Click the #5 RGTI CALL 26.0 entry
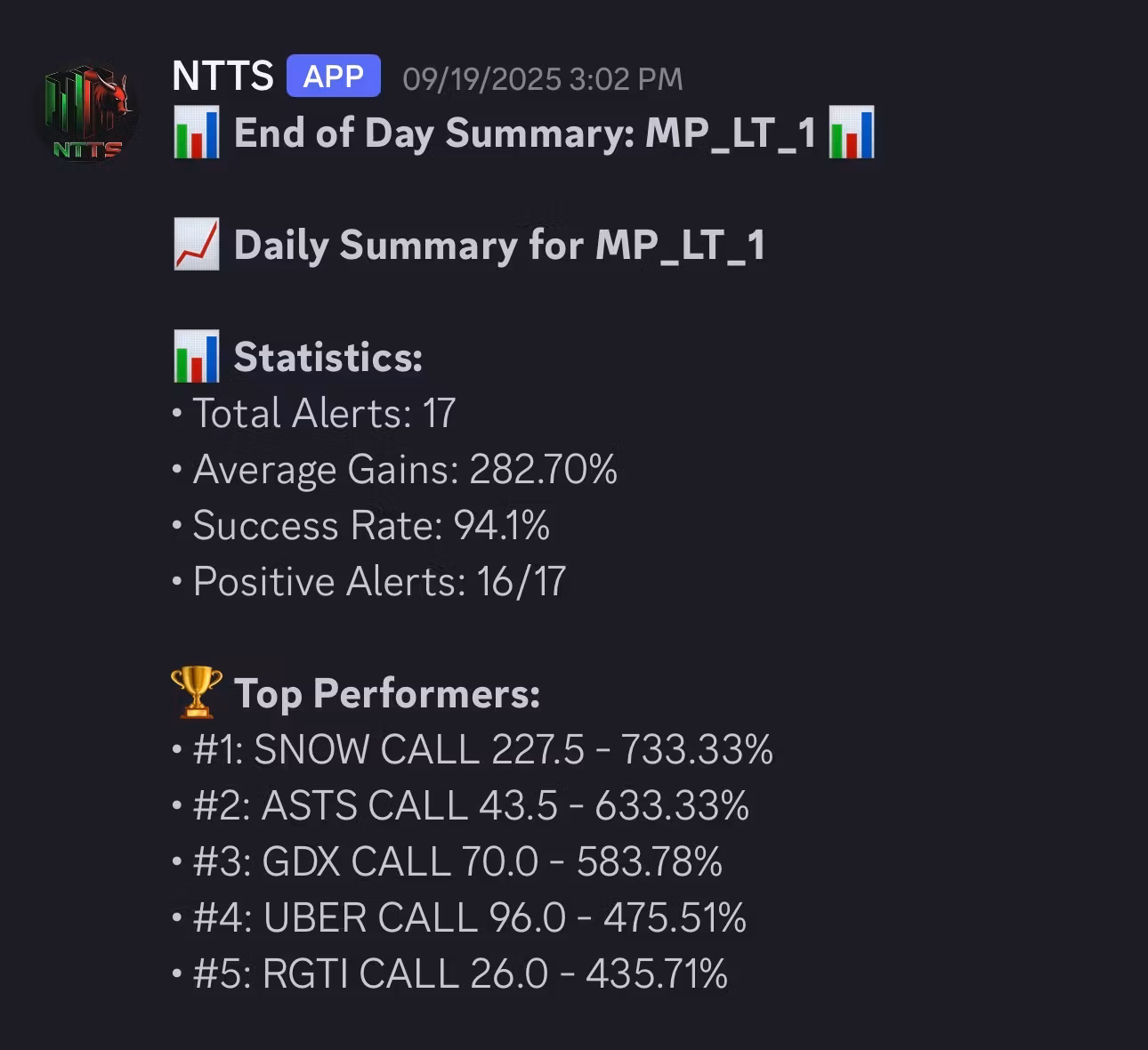Image resolution: width=1148 pixels, height=1050 pixels. click(x=460, y=974)
